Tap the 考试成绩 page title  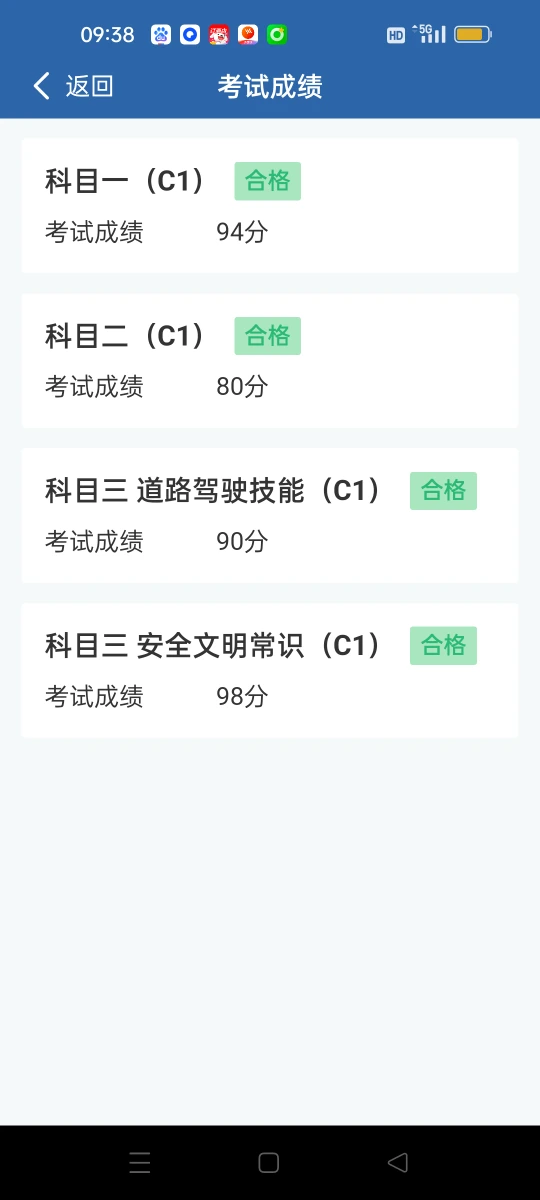[270, 86]
